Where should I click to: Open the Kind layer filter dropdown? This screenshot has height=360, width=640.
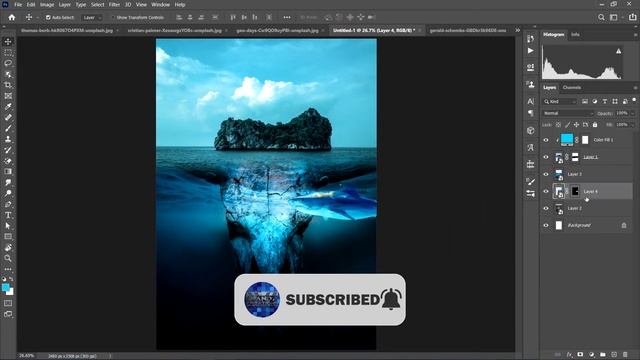coord(560,101)
